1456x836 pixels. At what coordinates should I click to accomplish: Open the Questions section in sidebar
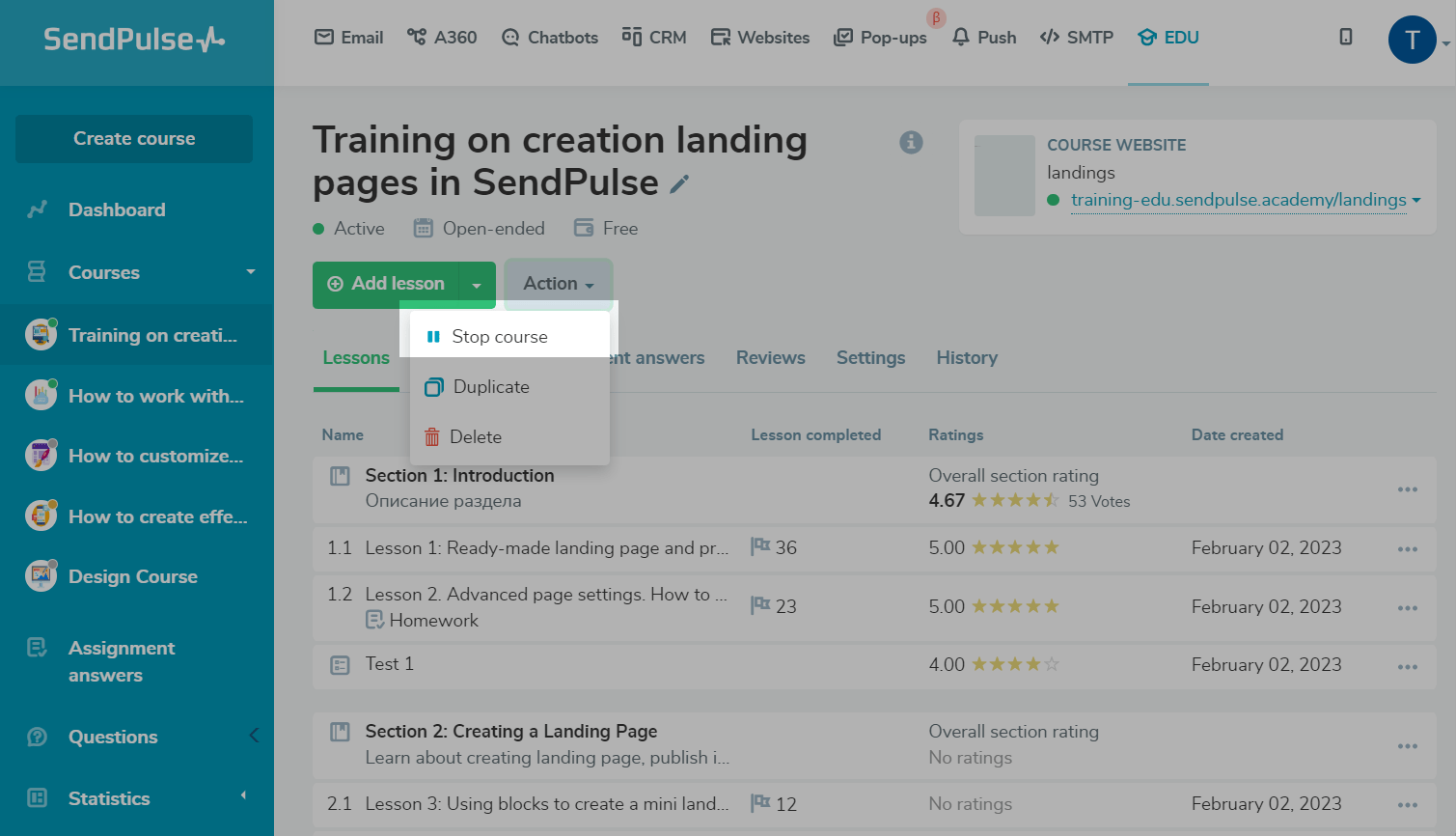[x=113, y=737]
